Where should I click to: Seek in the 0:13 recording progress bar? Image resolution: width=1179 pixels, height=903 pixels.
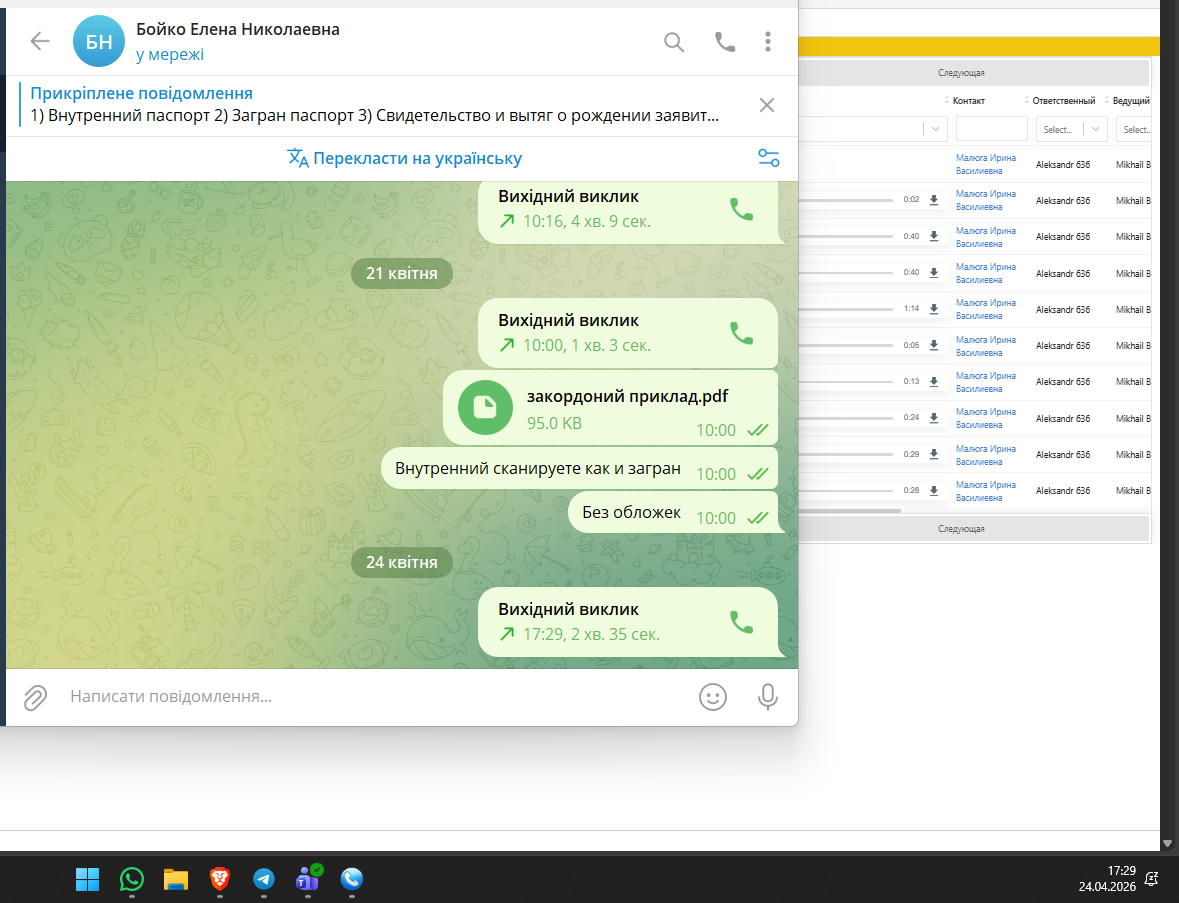coord(846,382)
